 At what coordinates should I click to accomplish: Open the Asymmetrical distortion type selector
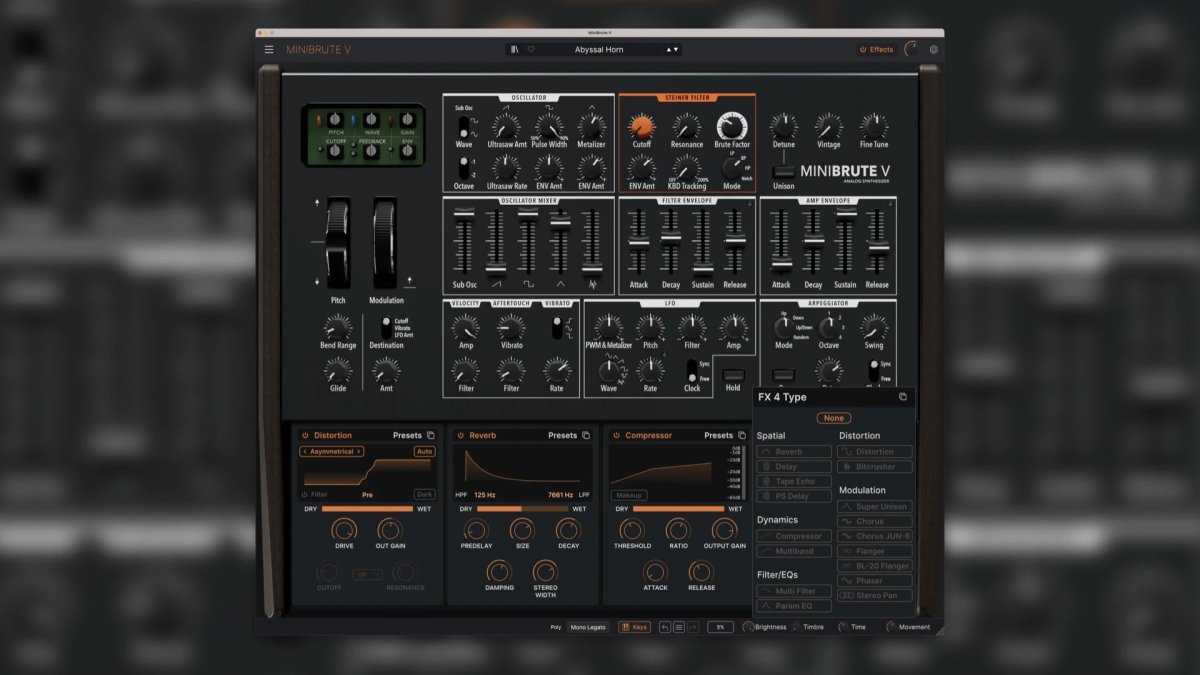[332, 452]
